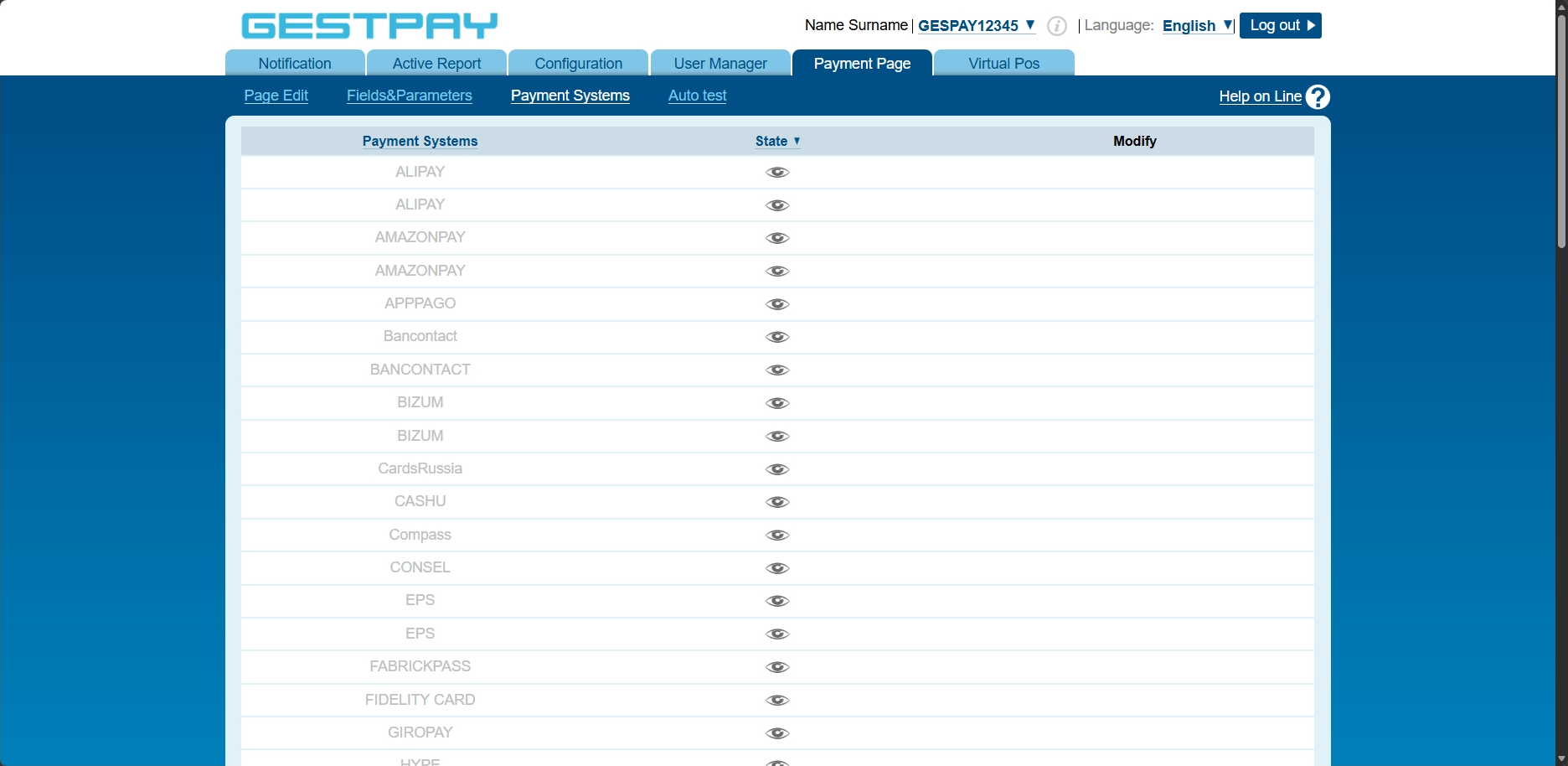Toggle visibility eye for mixed-case Bancontact row
Image resolution: width=1568 pixels, height=766 pixels.
pos(777,337)
